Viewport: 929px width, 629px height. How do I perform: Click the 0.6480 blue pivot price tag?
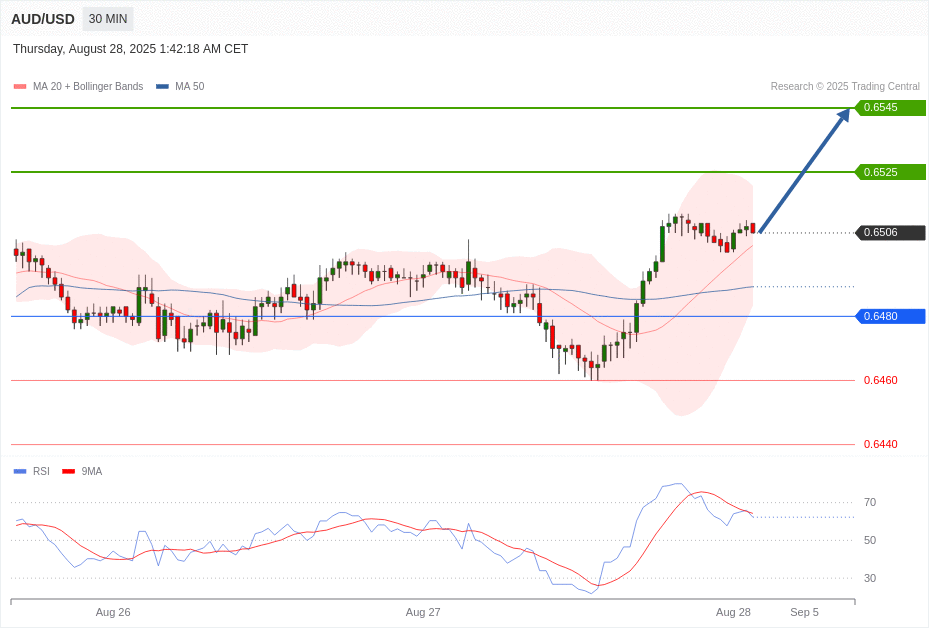[x=890, y=316]
